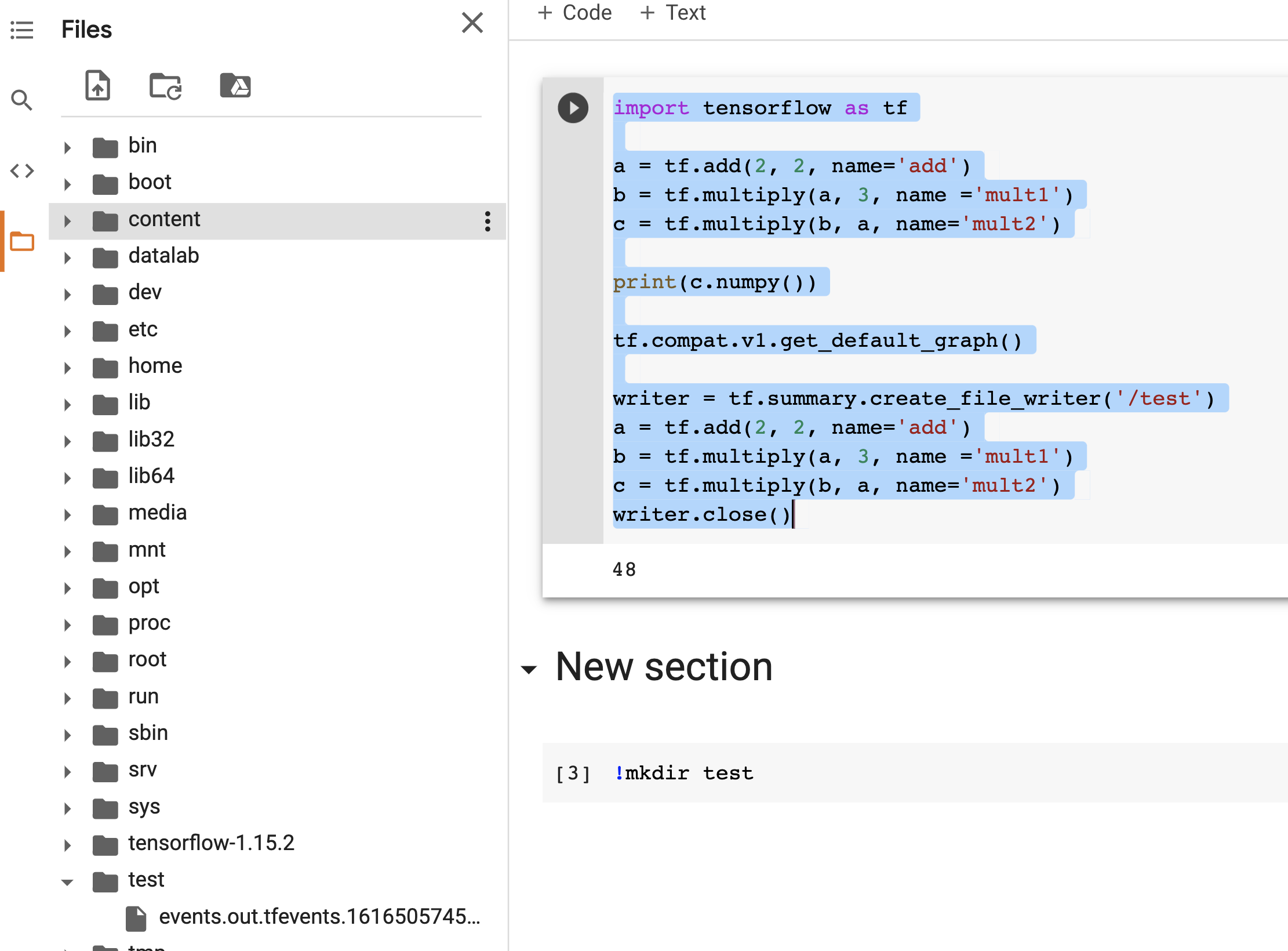
Task: Expand the tensorflow-1.15.2 folder
Action: pos(67,845)
